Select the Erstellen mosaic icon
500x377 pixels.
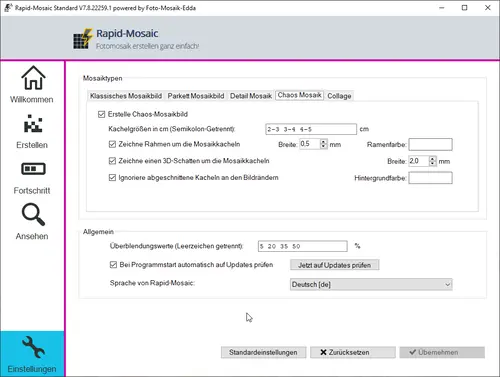tap(33, 123)
